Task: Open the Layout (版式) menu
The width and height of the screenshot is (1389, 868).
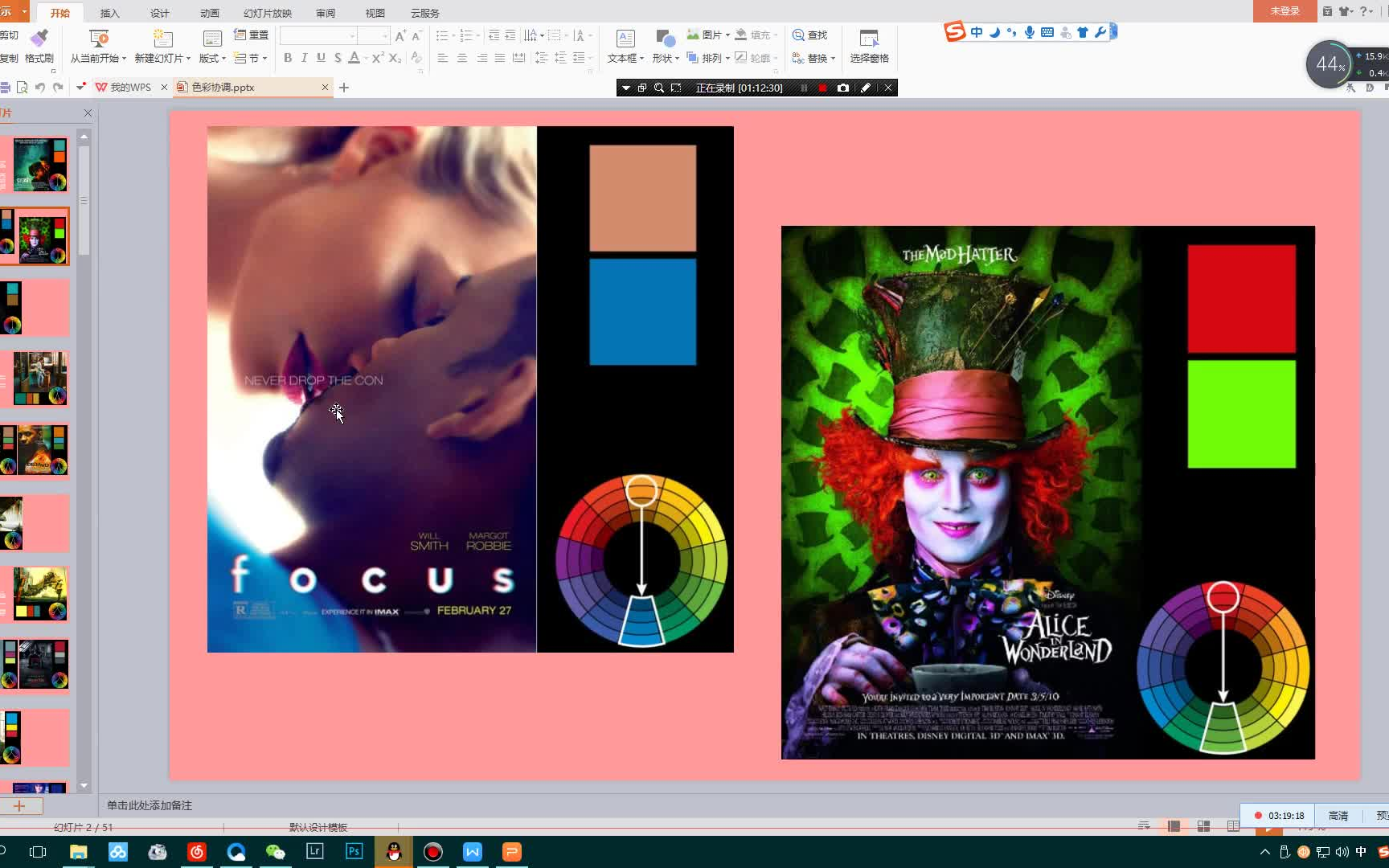Action: (212, 47)
